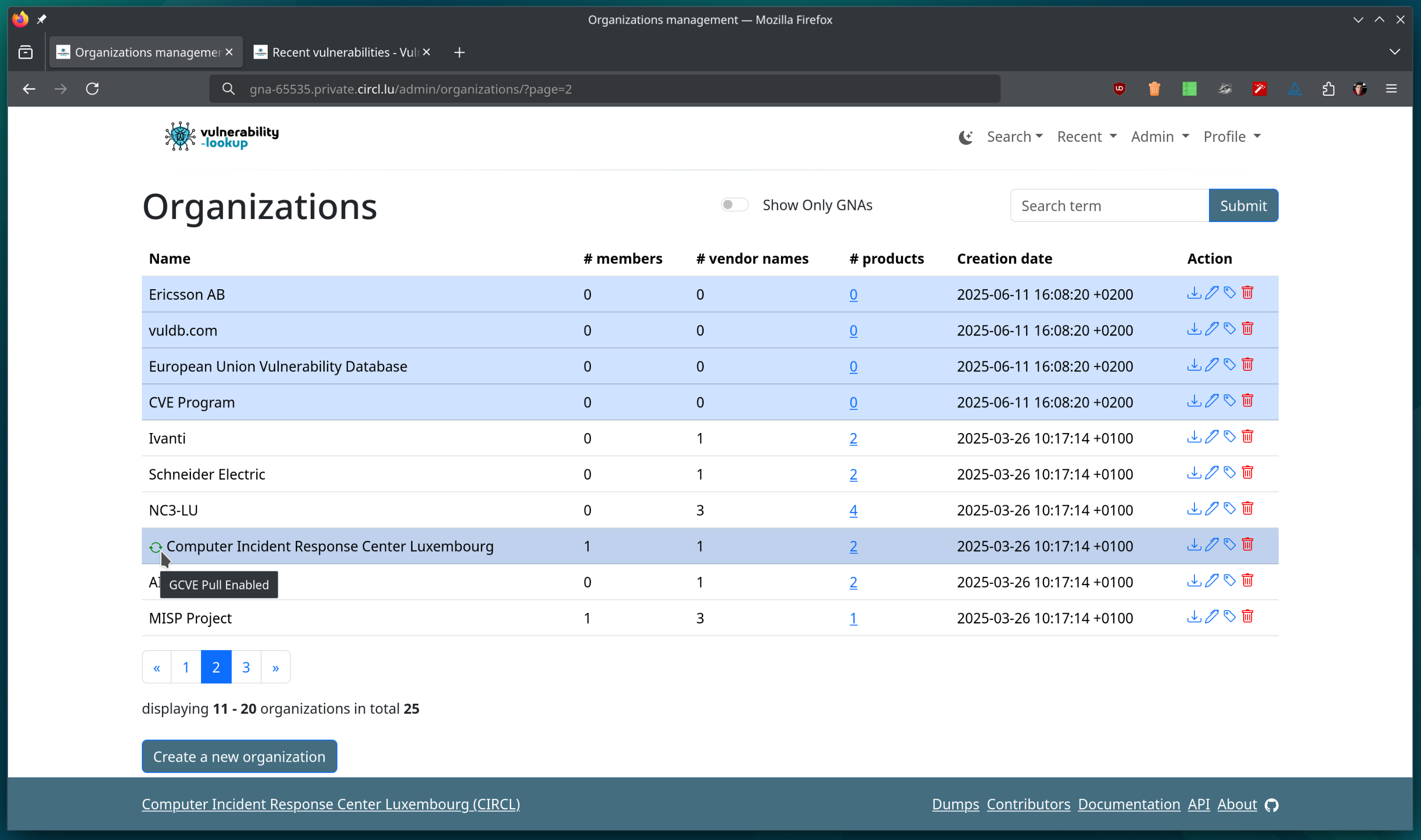
Task: Open Firefox application hamburger menu
Action: 1391,89
